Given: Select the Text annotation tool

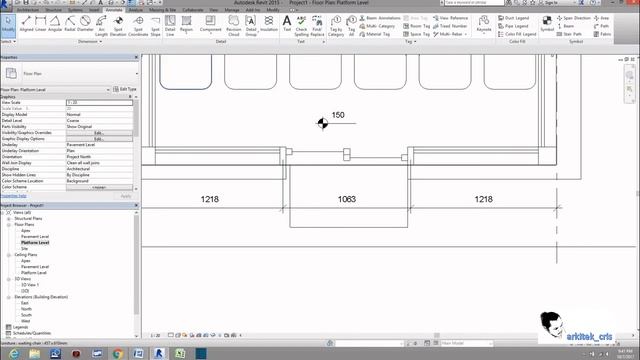Looking at the screenshot, I should (287, 24).
